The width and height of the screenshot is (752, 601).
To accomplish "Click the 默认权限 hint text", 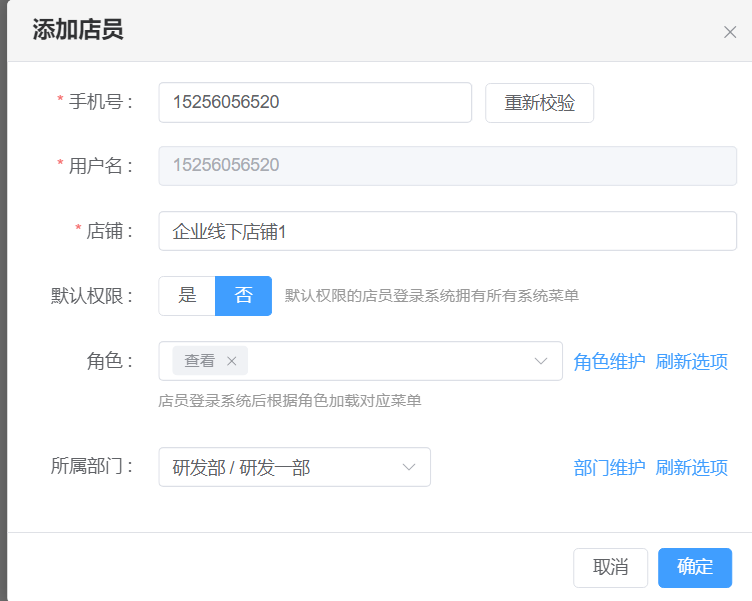I will coord(432,295).
